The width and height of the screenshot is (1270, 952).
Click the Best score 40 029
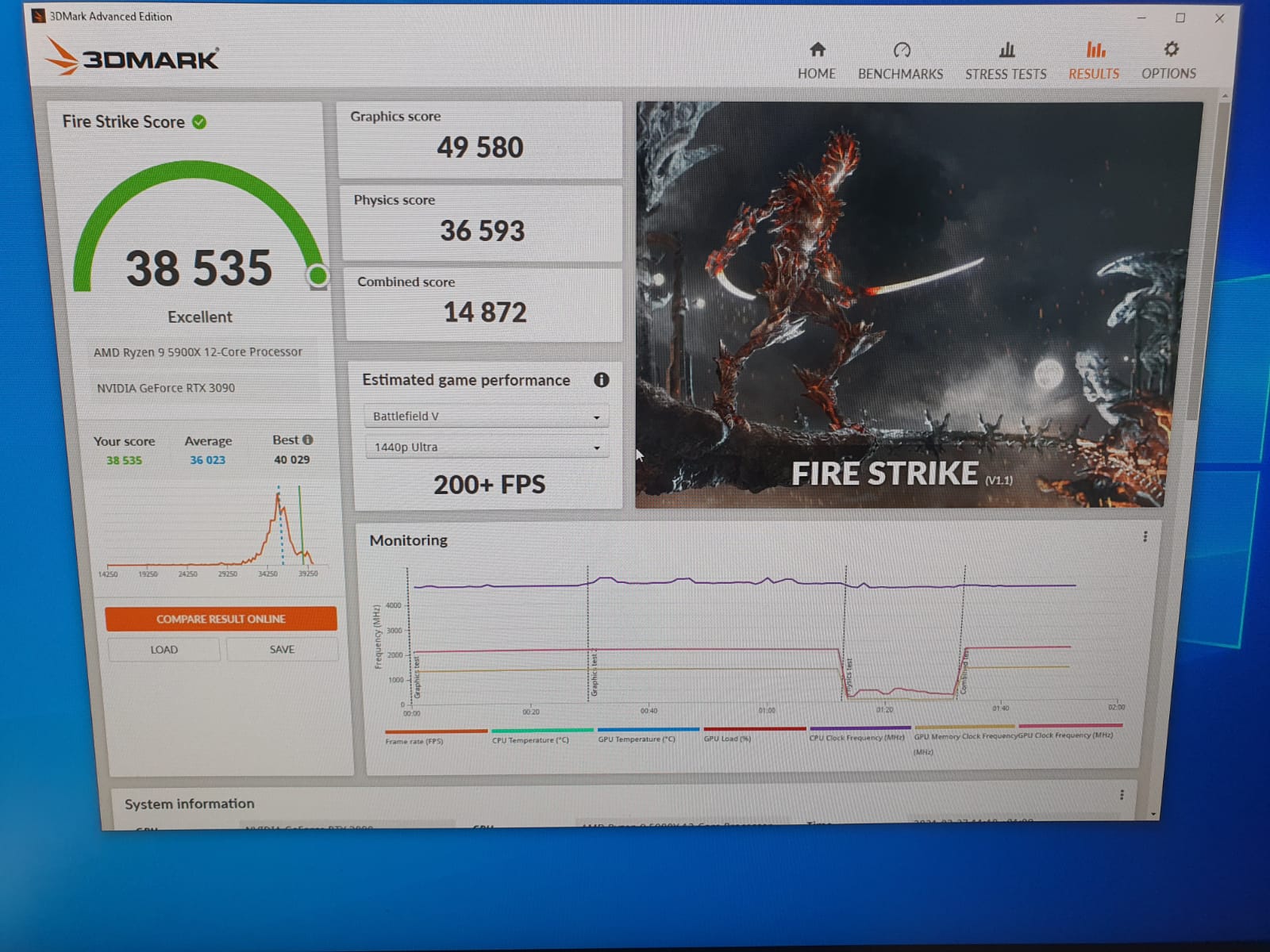(291, 459)
